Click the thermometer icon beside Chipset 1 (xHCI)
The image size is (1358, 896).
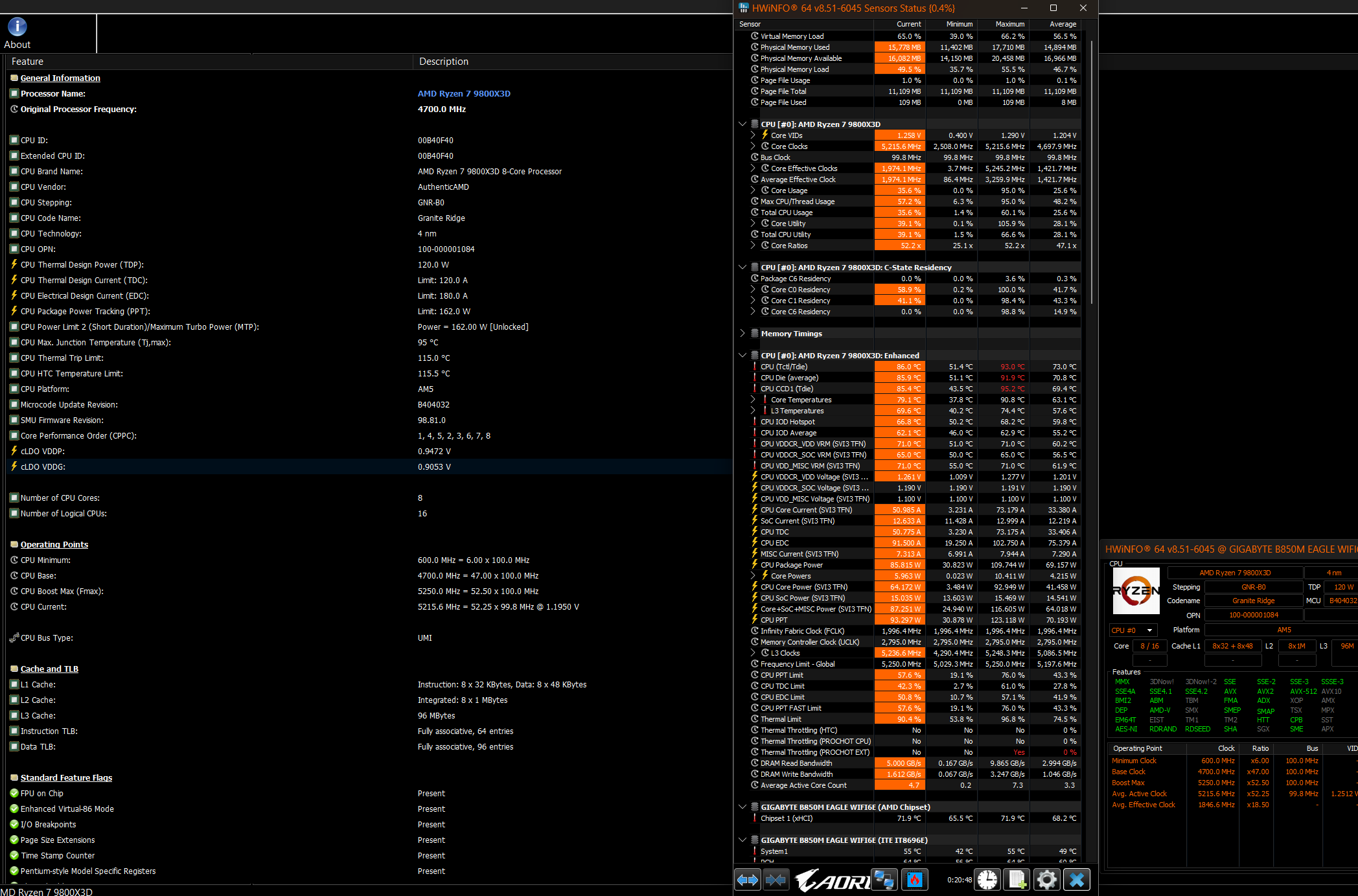(x=755, y=818)
